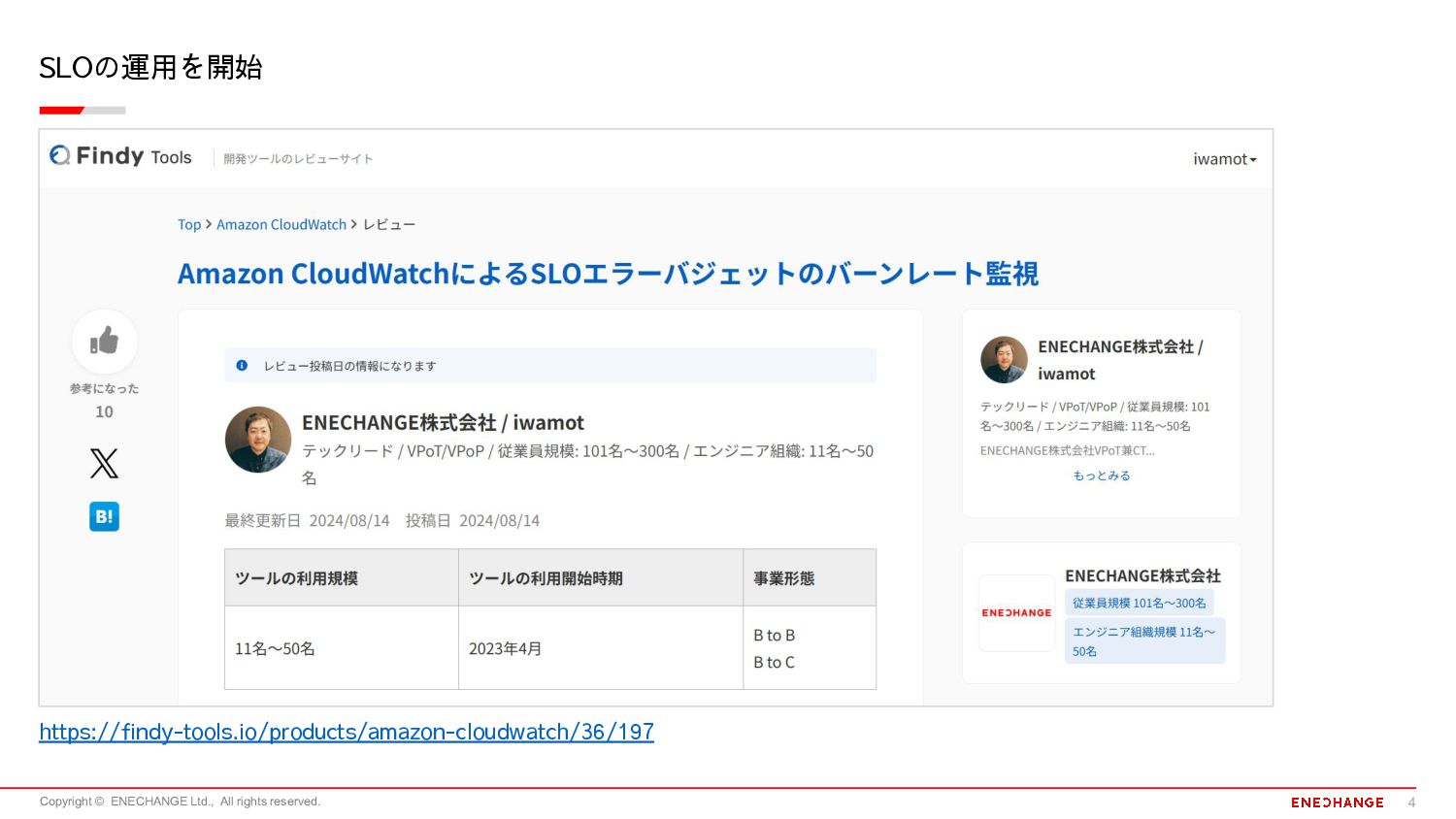This screenshot has height=819, width=1456.
Task: Click the '従業員規模 101名〜300名' tag
Action: tap(1140, 603)
